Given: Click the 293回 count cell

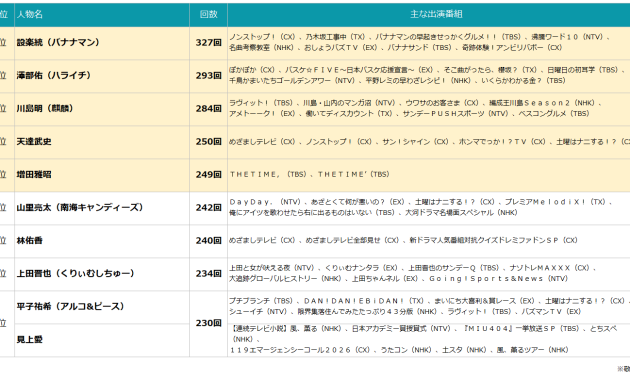Looking at the screenshot, I should (x=209, y=76).
